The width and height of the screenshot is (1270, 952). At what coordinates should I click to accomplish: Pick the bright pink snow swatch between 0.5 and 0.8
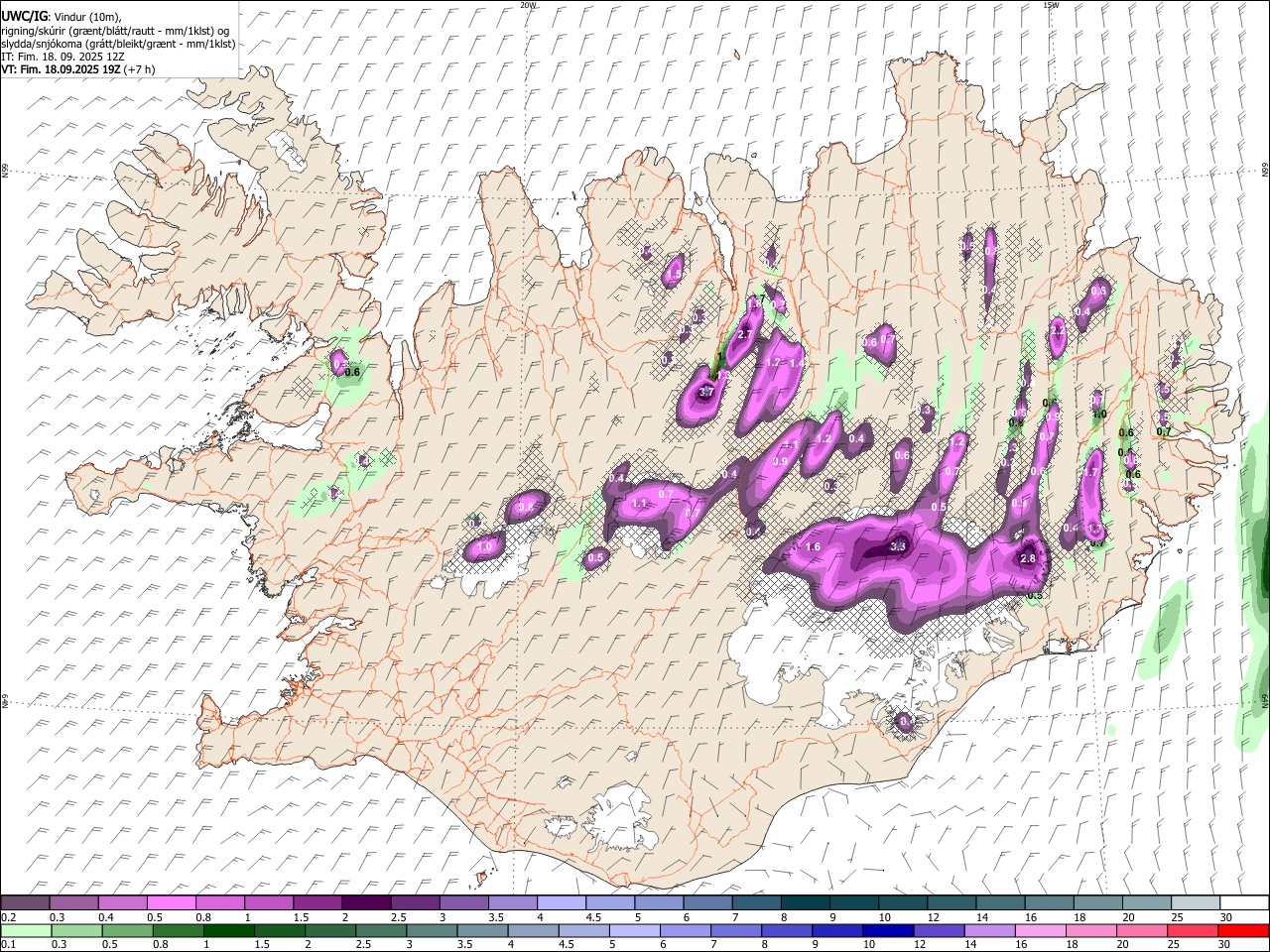point(172,903)
